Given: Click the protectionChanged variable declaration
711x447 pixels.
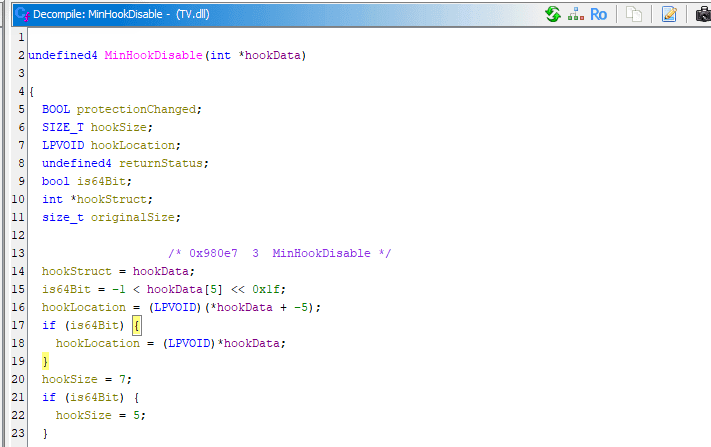Looking at the screenshot, I should (x=136, y=109).
